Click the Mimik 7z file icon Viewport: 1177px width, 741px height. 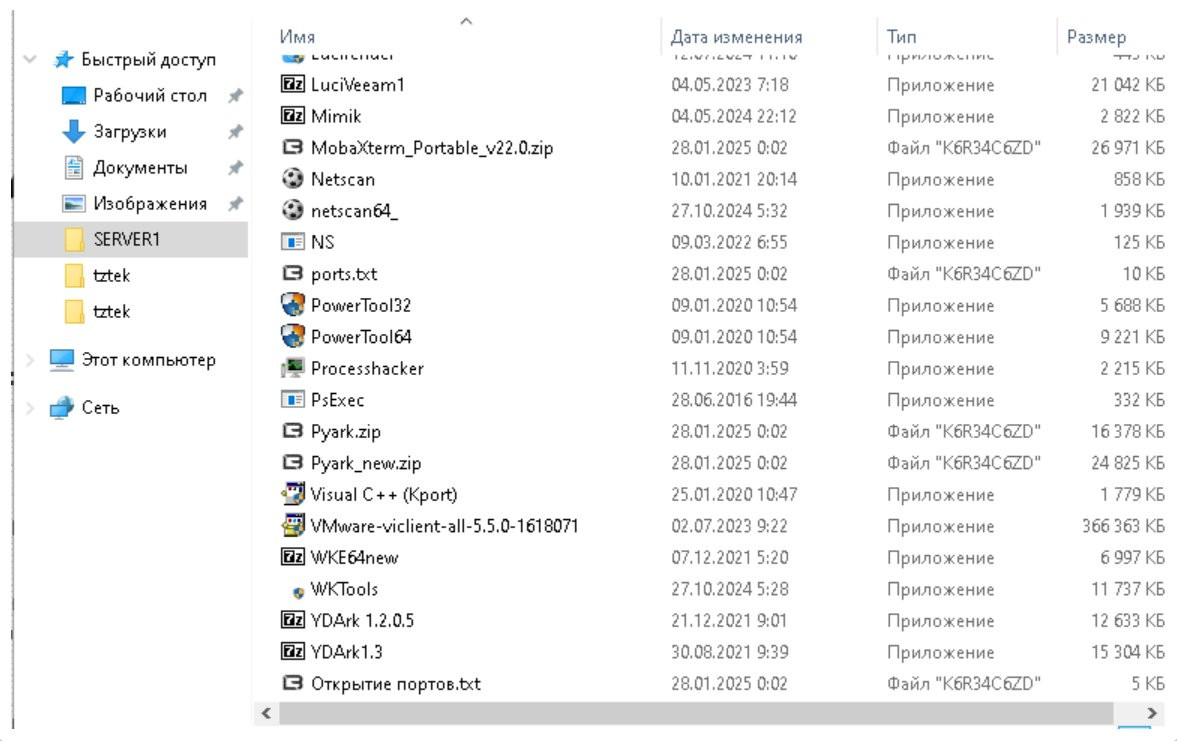pos(292,116)
